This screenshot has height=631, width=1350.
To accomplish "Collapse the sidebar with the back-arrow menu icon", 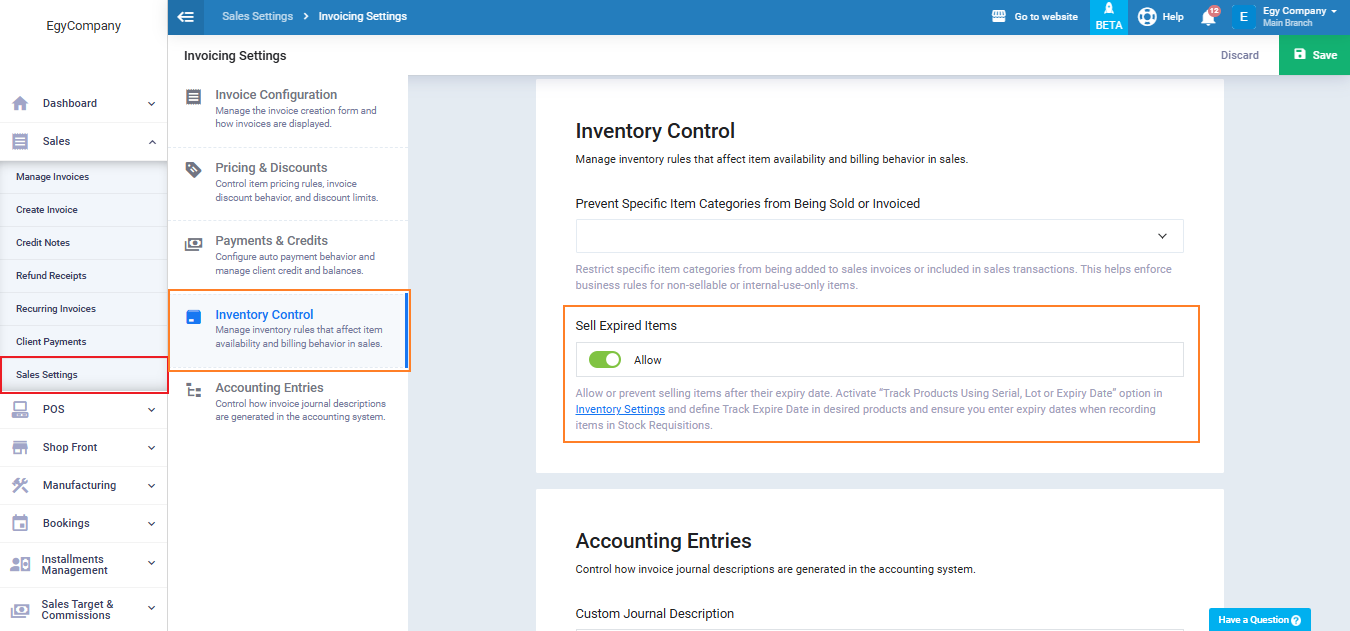I will (185, 17).
